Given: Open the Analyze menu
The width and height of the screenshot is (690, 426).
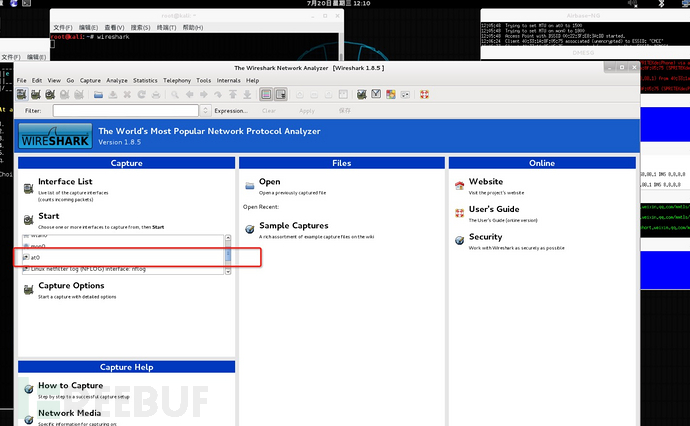Looking at the screenshot, I should (x=117, y=81).
